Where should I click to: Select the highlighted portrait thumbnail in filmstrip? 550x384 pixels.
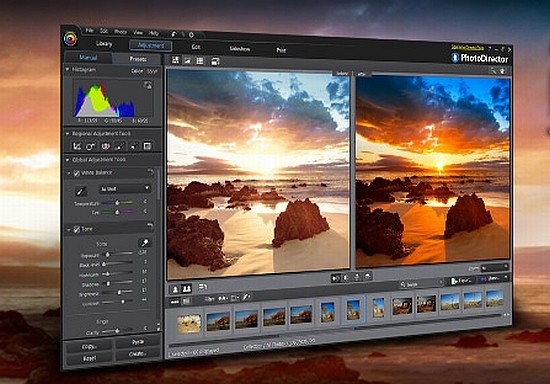point(353,309)
